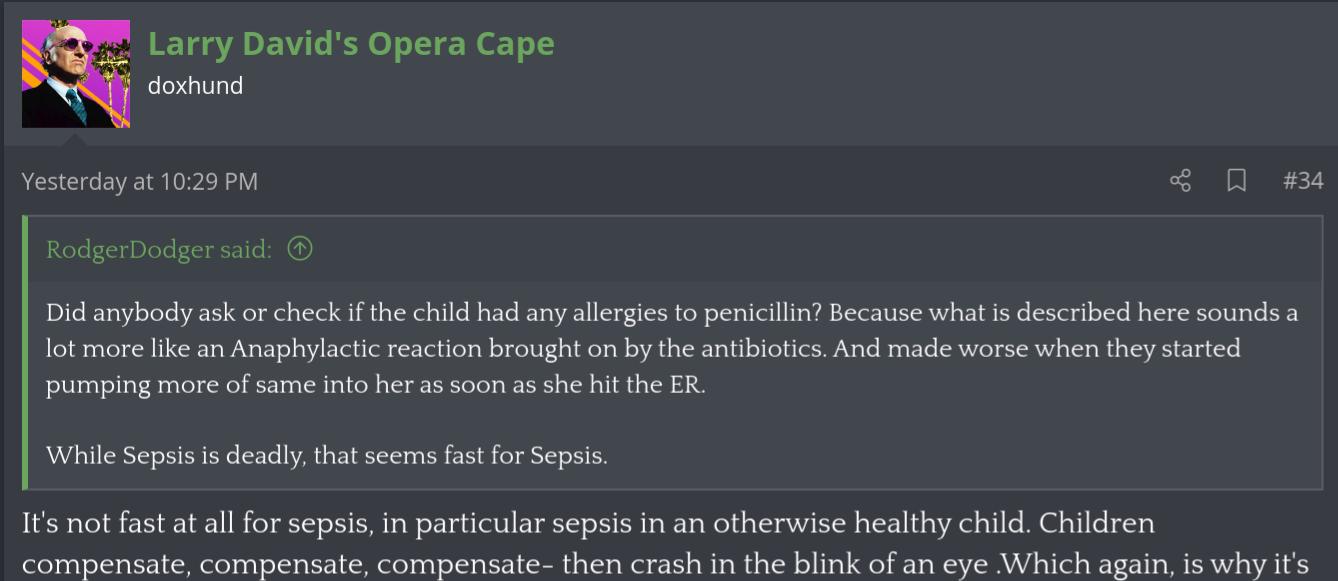Click the small pointer arrow beneath the avatar

[76, 139]
